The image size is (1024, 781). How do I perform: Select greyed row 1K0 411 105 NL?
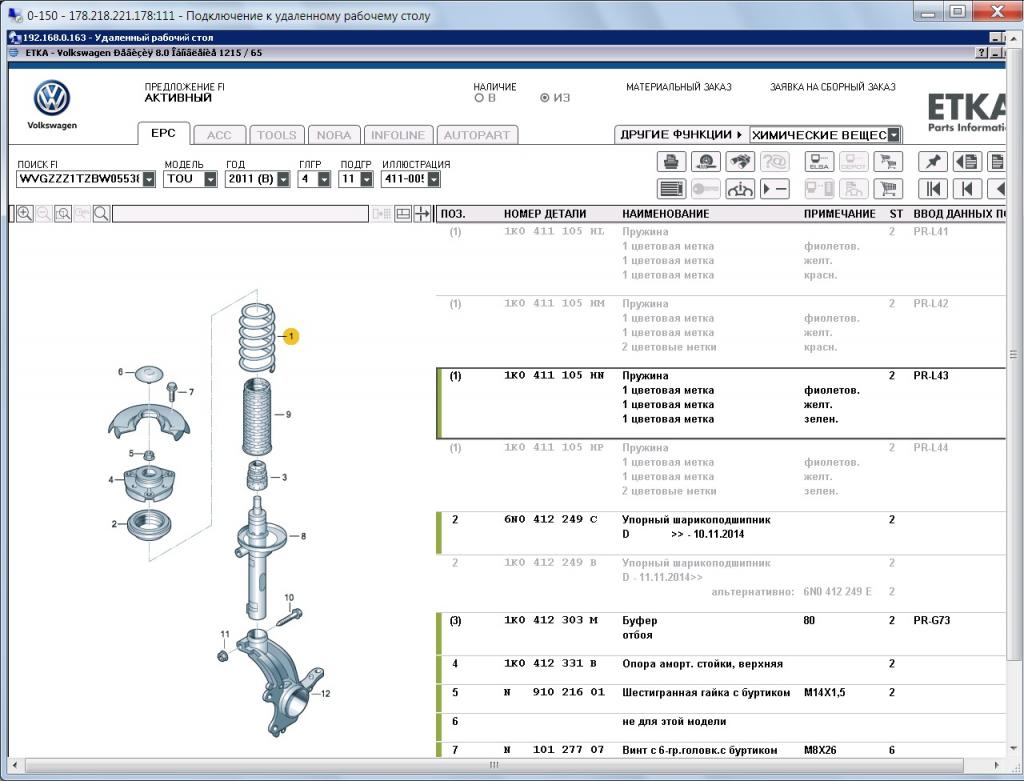click(721, 259)
